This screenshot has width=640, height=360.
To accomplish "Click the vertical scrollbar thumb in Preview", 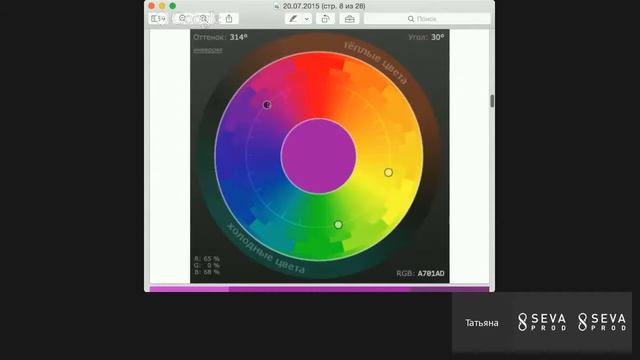I will [492, 101].
